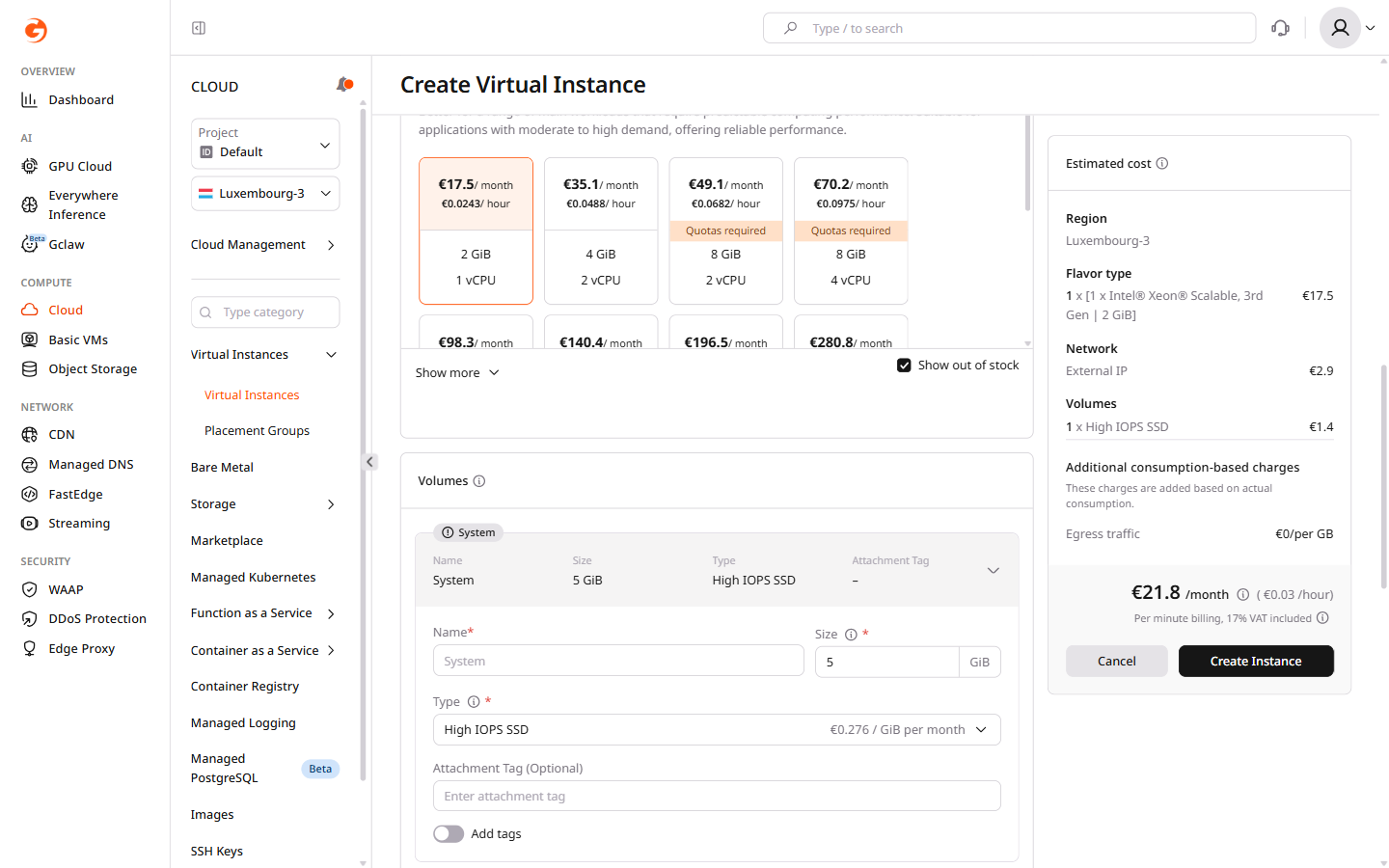The image size is (1389, 868).
Task: Select the €17.5/month 2 GiB flavor card
Action: tap(476, 231)
